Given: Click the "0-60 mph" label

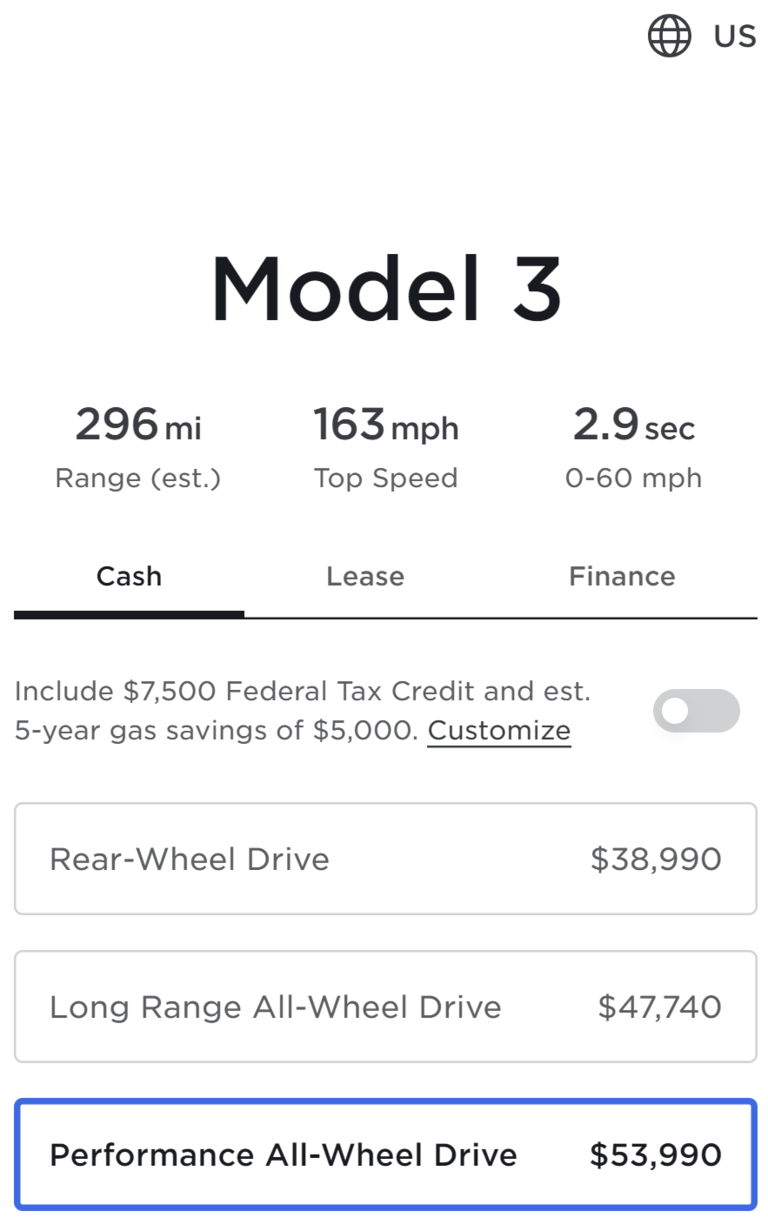Looking at the screenshot, I should (633, 478).
